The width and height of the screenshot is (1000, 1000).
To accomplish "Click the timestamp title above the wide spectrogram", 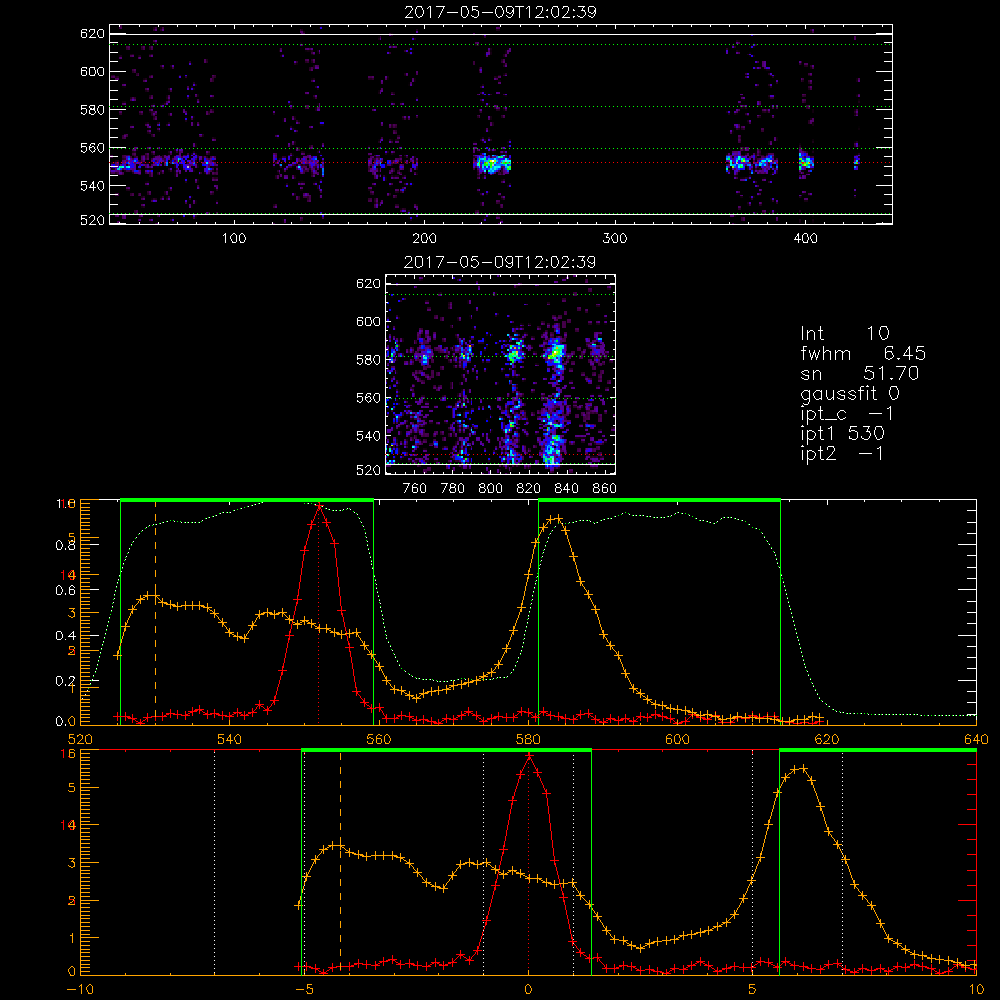I will pos(501,12).
